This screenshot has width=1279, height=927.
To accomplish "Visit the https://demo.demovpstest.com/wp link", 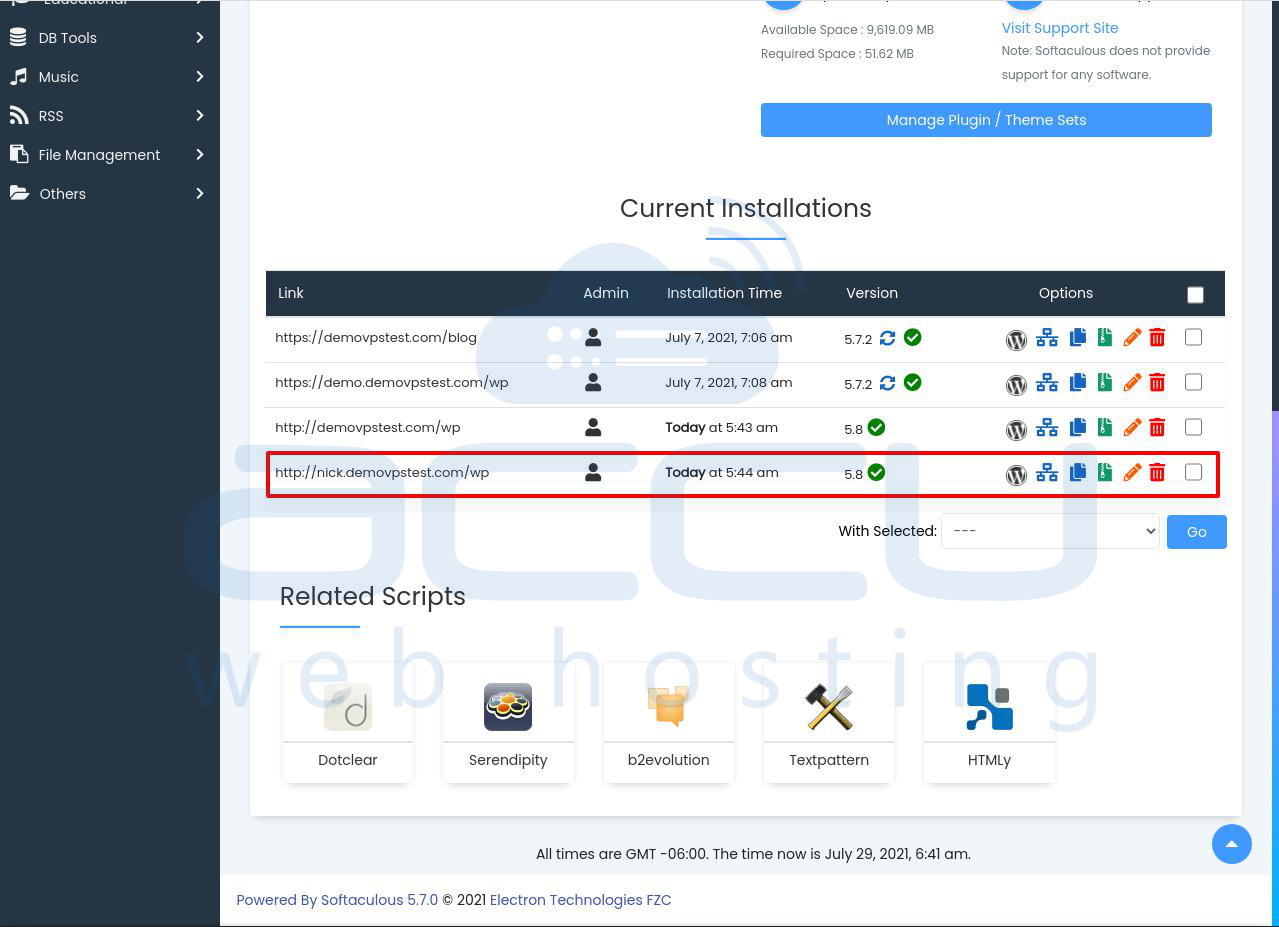I will [x=392, y=382].
